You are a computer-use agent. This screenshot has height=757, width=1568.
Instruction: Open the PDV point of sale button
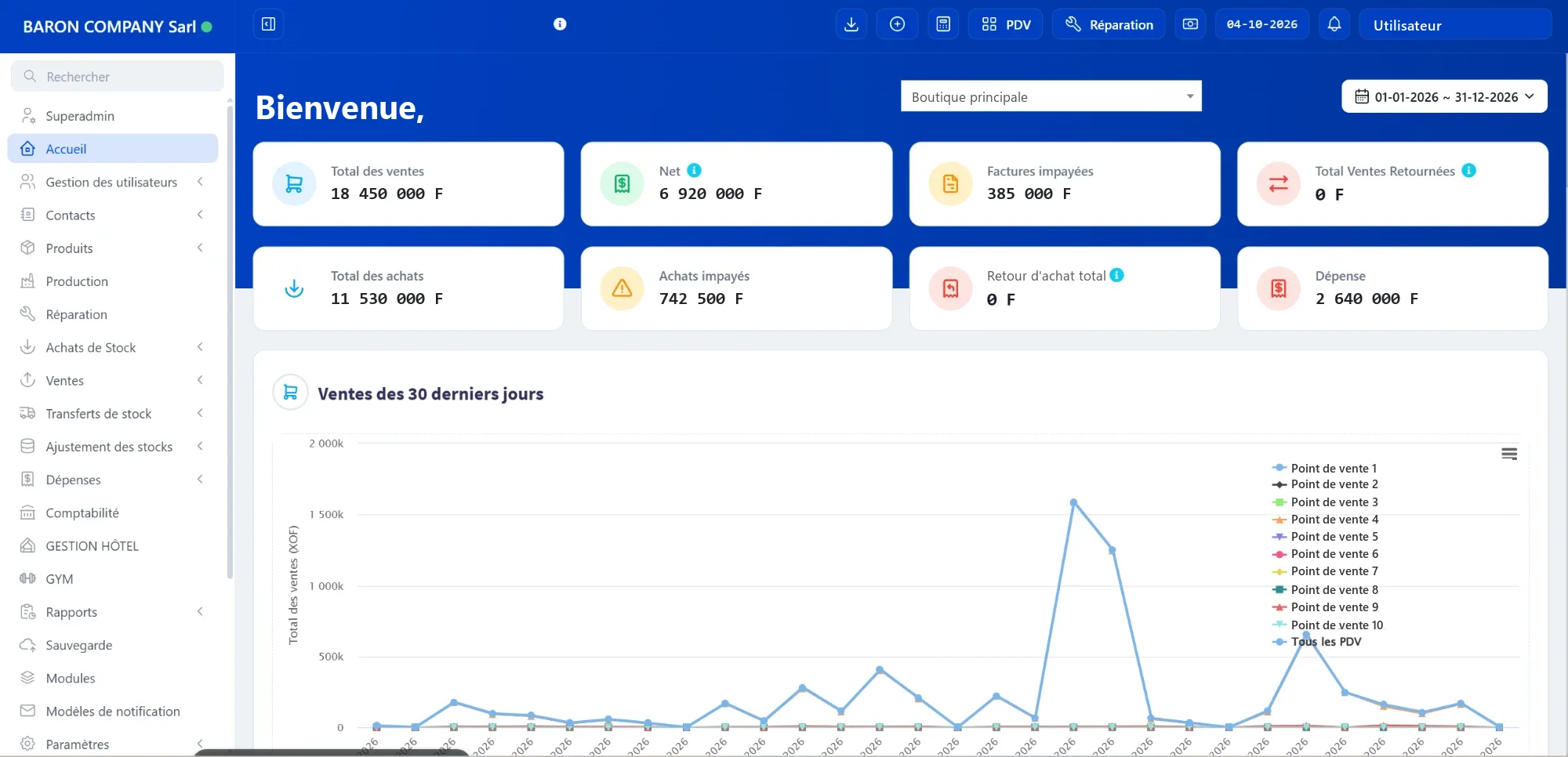pyautogui.click(x=1006, y=24)
